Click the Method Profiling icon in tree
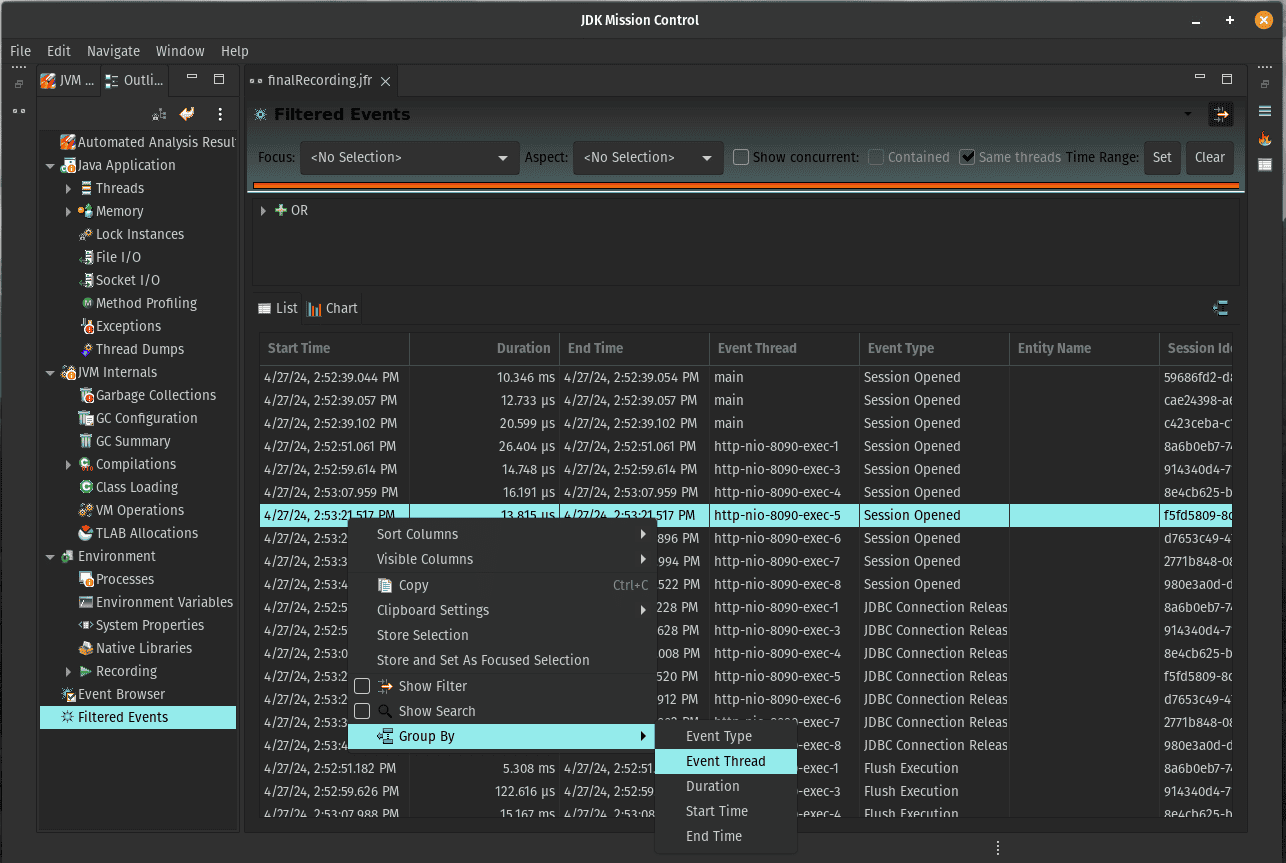Viewport: 1286px width, 863px height. [x=87, y=303]
